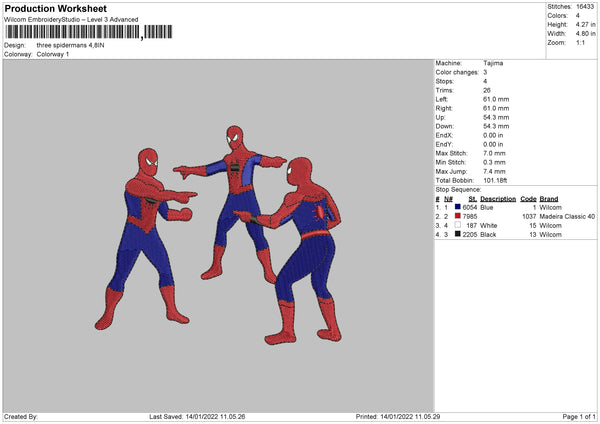Click the barcode under the worksheet title
Viewport: 600px width, 424px height.
pos(71,33)
